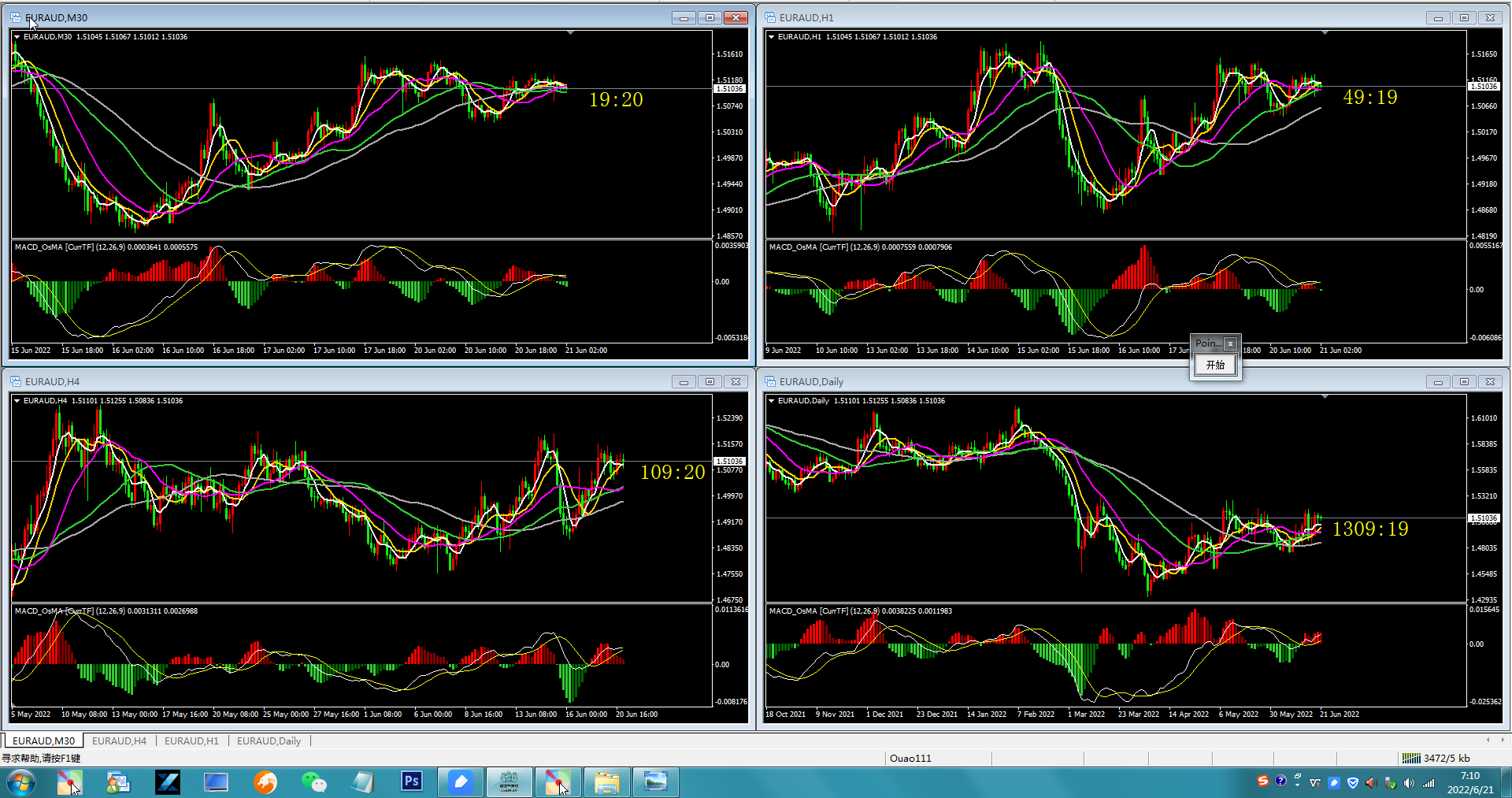
Task: Close the small Poin... popup window
Action: pyautogui.click(x=1230, y=343)
